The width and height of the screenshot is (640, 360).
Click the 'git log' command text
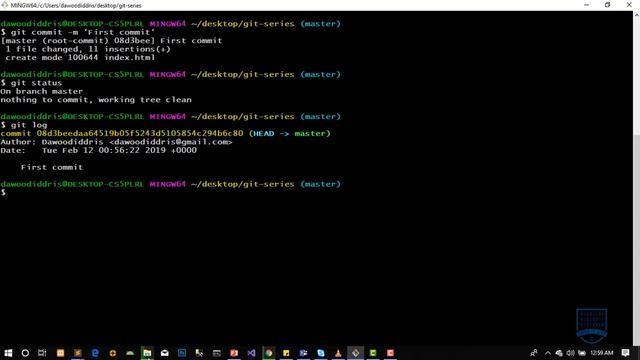(x=29, y=125)
